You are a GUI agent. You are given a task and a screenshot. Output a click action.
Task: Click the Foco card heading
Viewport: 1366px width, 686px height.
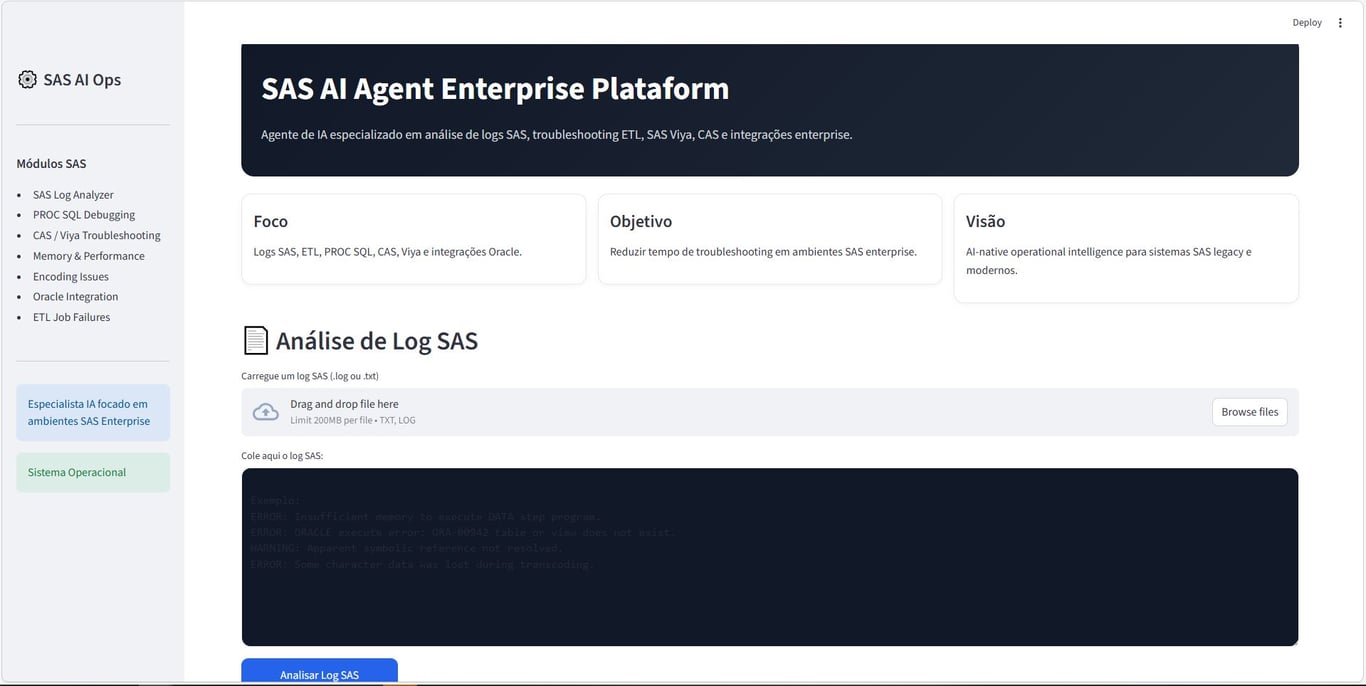click(271, 221)
